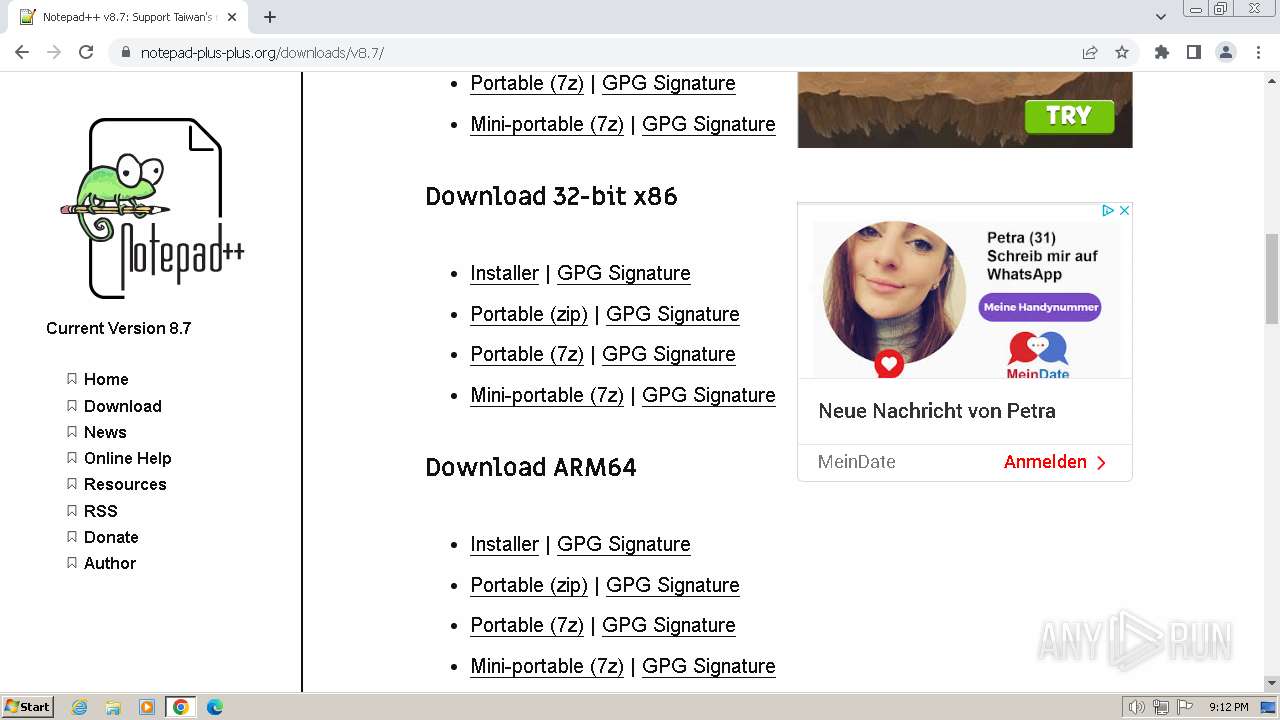Open the Online Help sidebar link

[x=128, y=458]
